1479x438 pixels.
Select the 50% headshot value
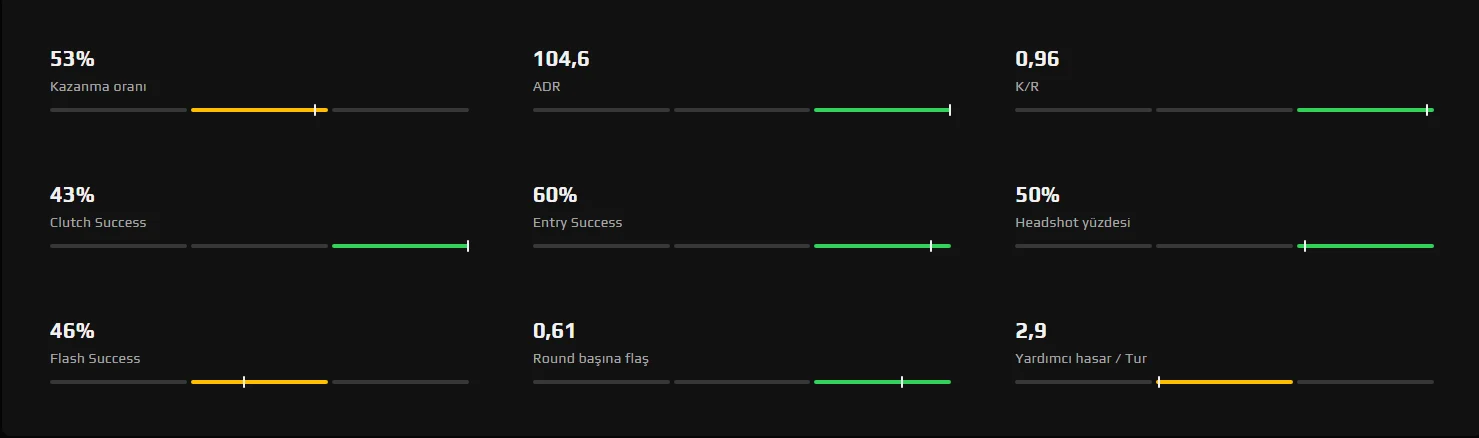1037,195
